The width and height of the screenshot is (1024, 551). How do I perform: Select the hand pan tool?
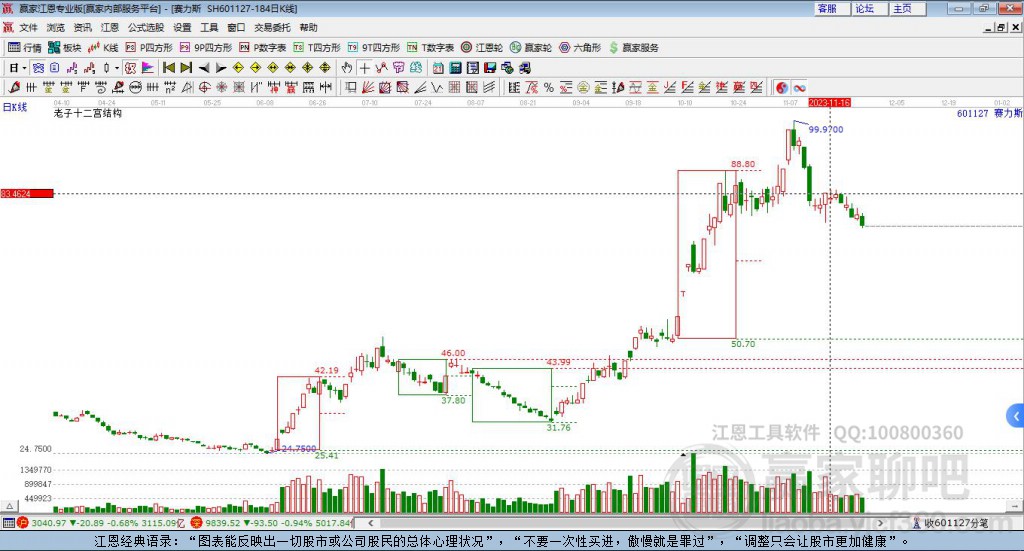pyautogui.click(x=347, y=68)
